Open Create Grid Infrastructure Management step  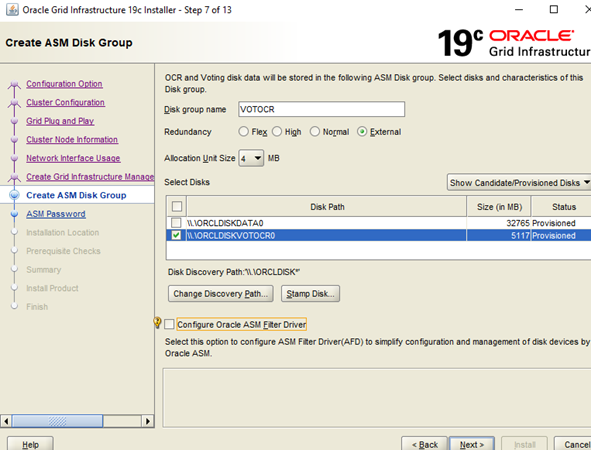click(90, 176)
